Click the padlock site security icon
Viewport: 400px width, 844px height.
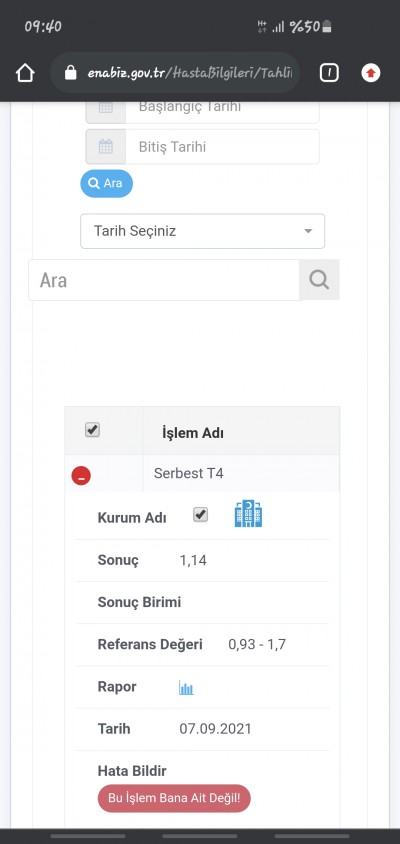71,73
